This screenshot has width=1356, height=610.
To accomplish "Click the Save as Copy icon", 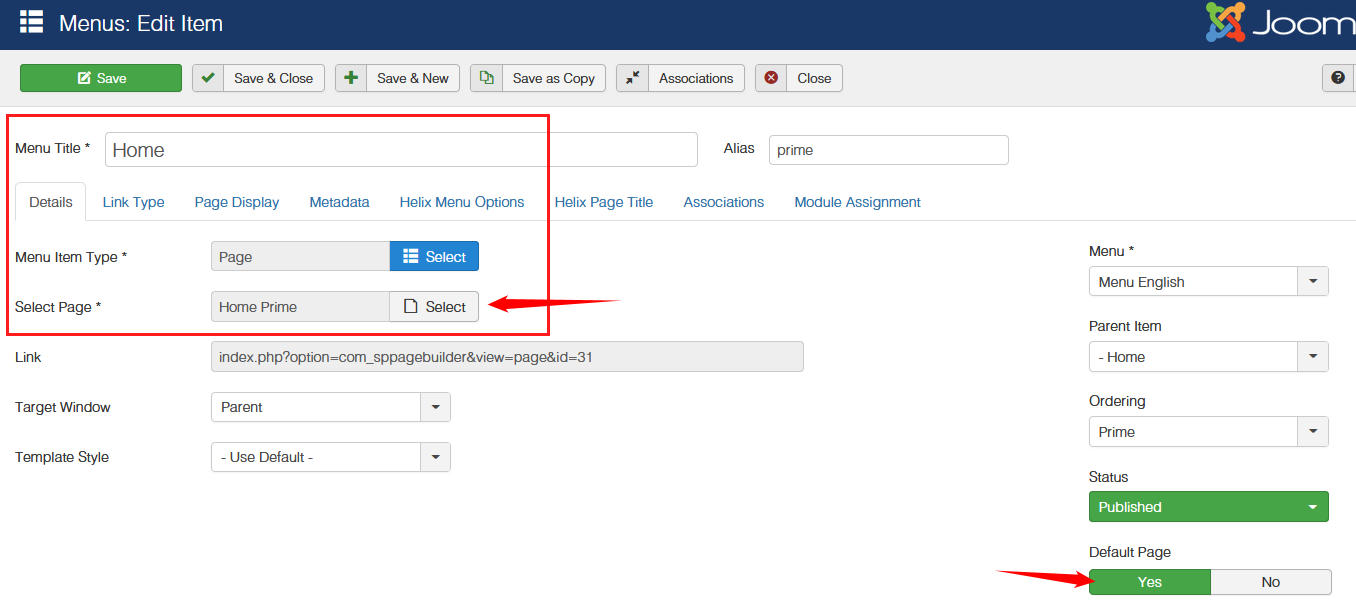I will click(x=486, y=78).
